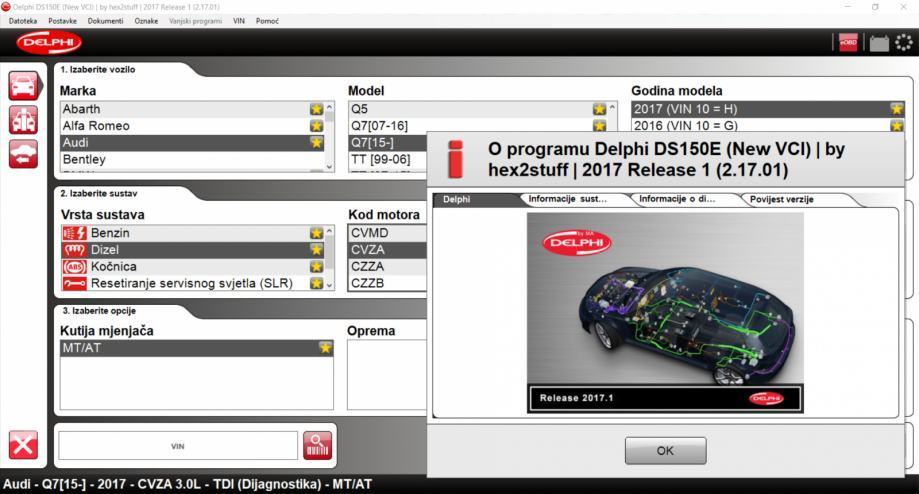Click Marka list scroll-down arrow
This screenshot has width=919, height=494.
point(329,166)
